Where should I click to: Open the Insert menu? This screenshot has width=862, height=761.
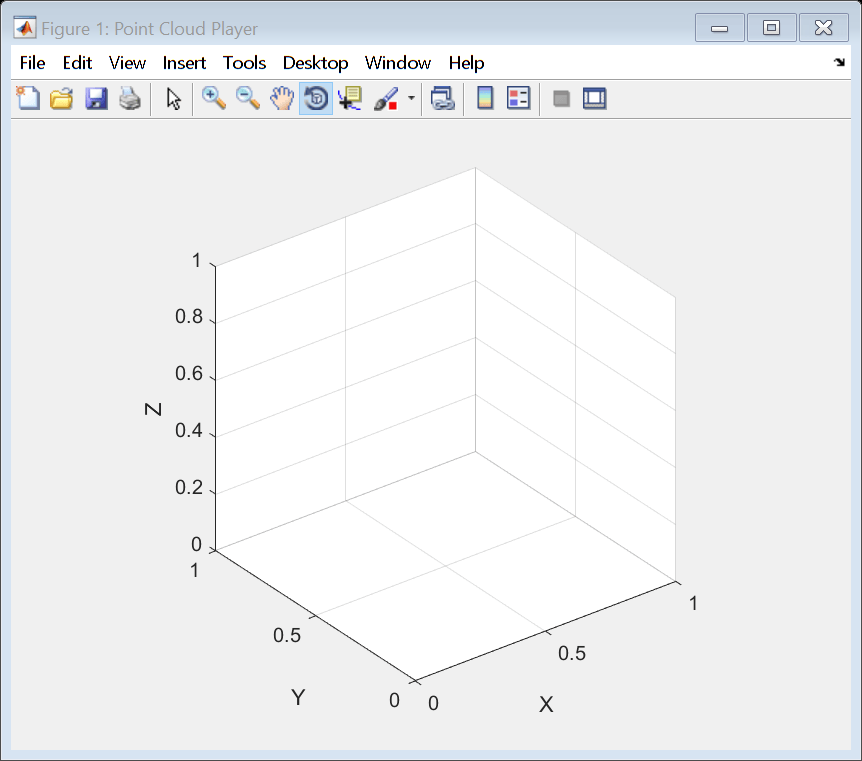(x=184, y=63)
